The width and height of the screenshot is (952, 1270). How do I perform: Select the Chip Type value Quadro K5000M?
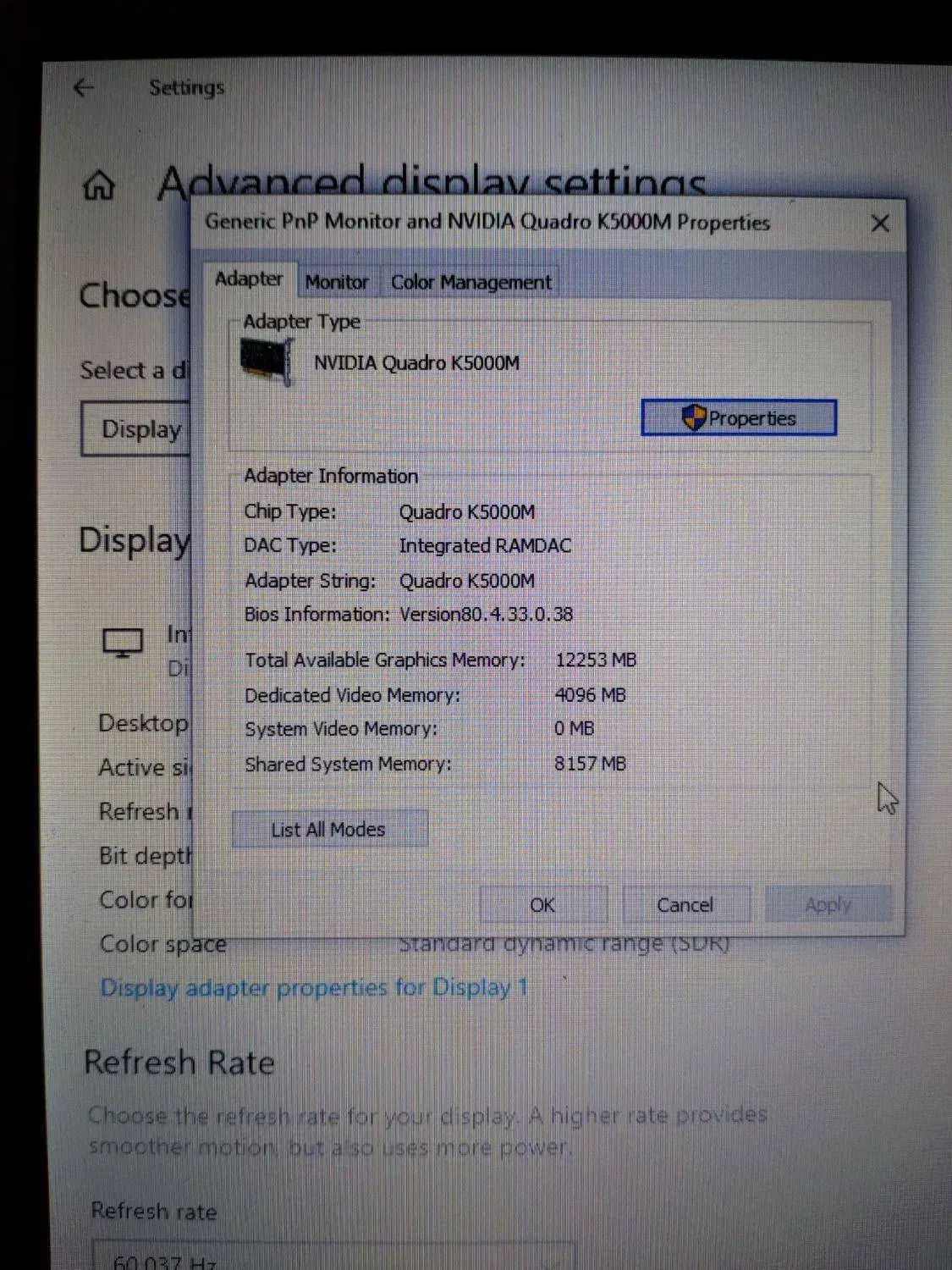coord(467,512)
